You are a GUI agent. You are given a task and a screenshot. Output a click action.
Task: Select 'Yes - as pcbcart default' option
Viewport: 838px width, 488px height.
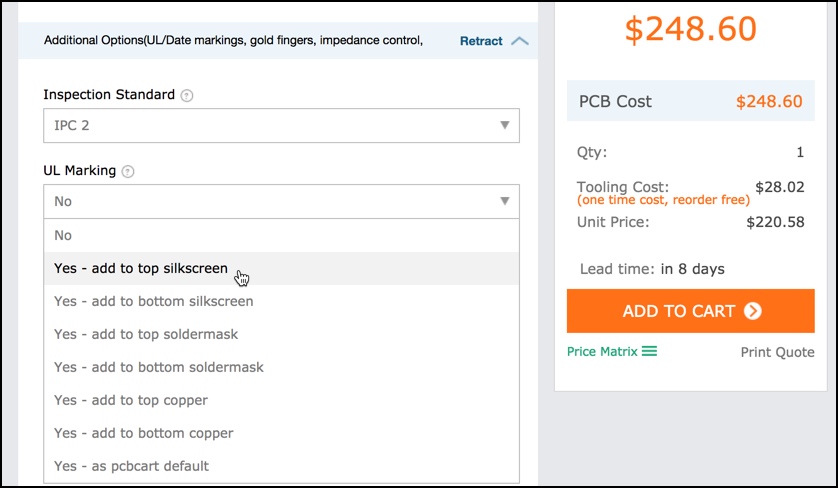[131, 466]
